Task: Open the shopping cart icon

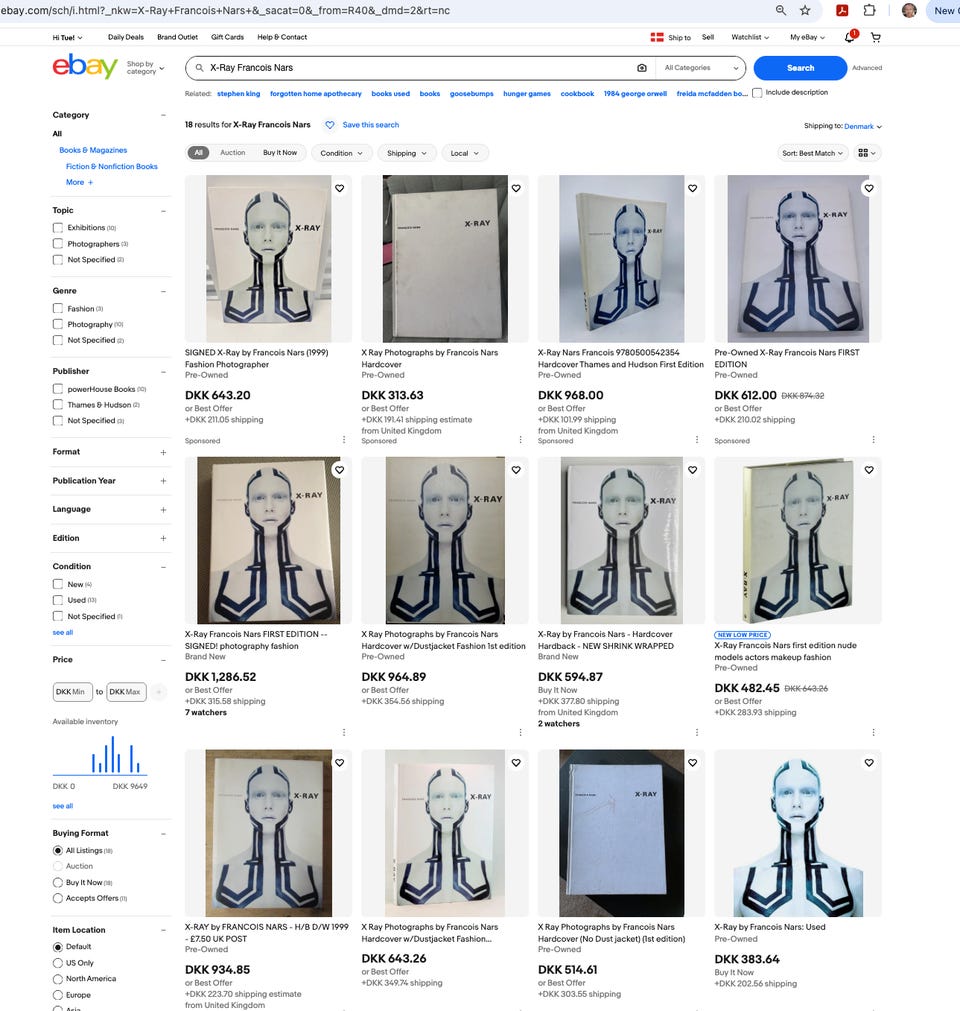Action: tap(876, 37)
